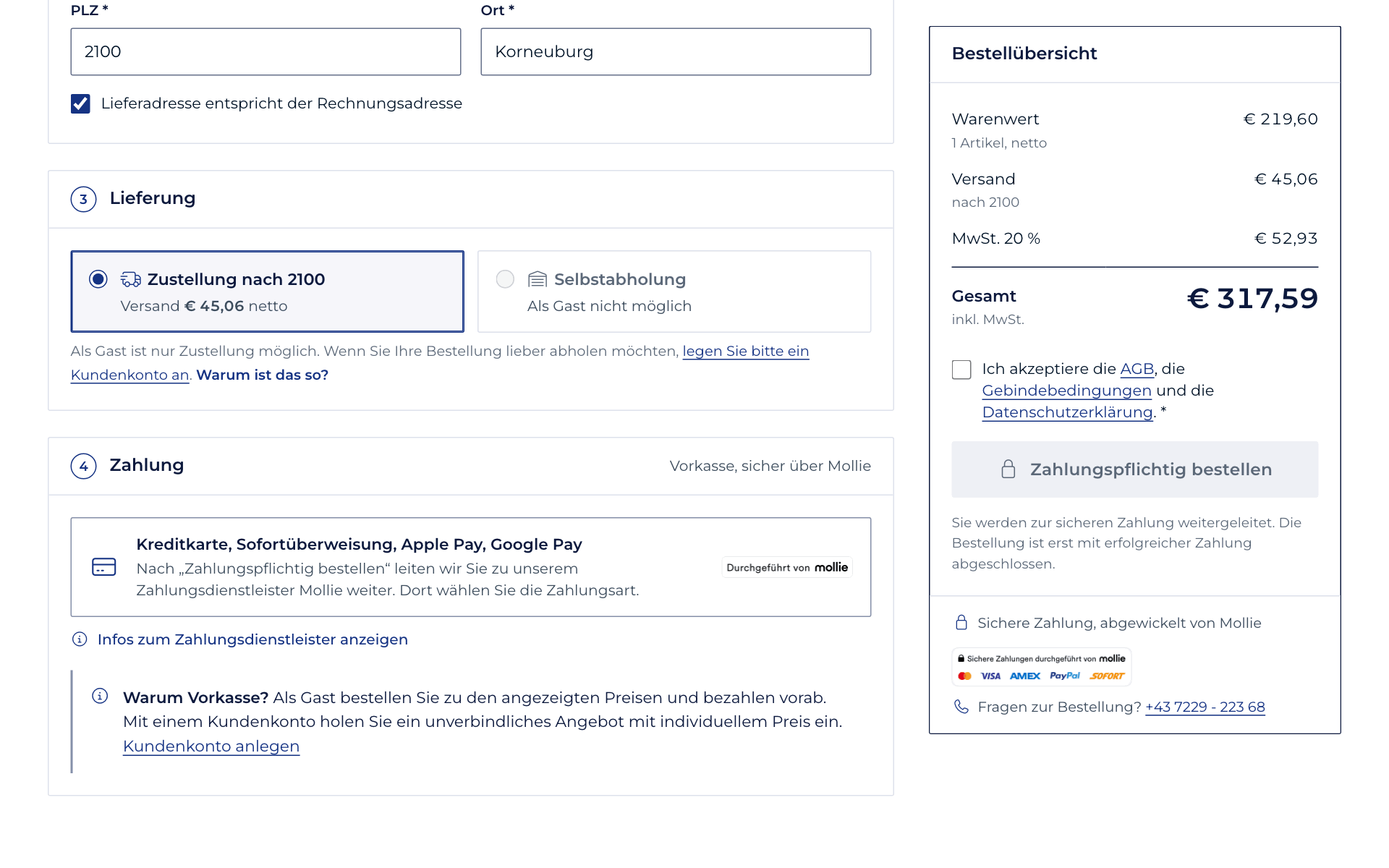Click the PayPal logo in the payment badge

point(1065,676)
